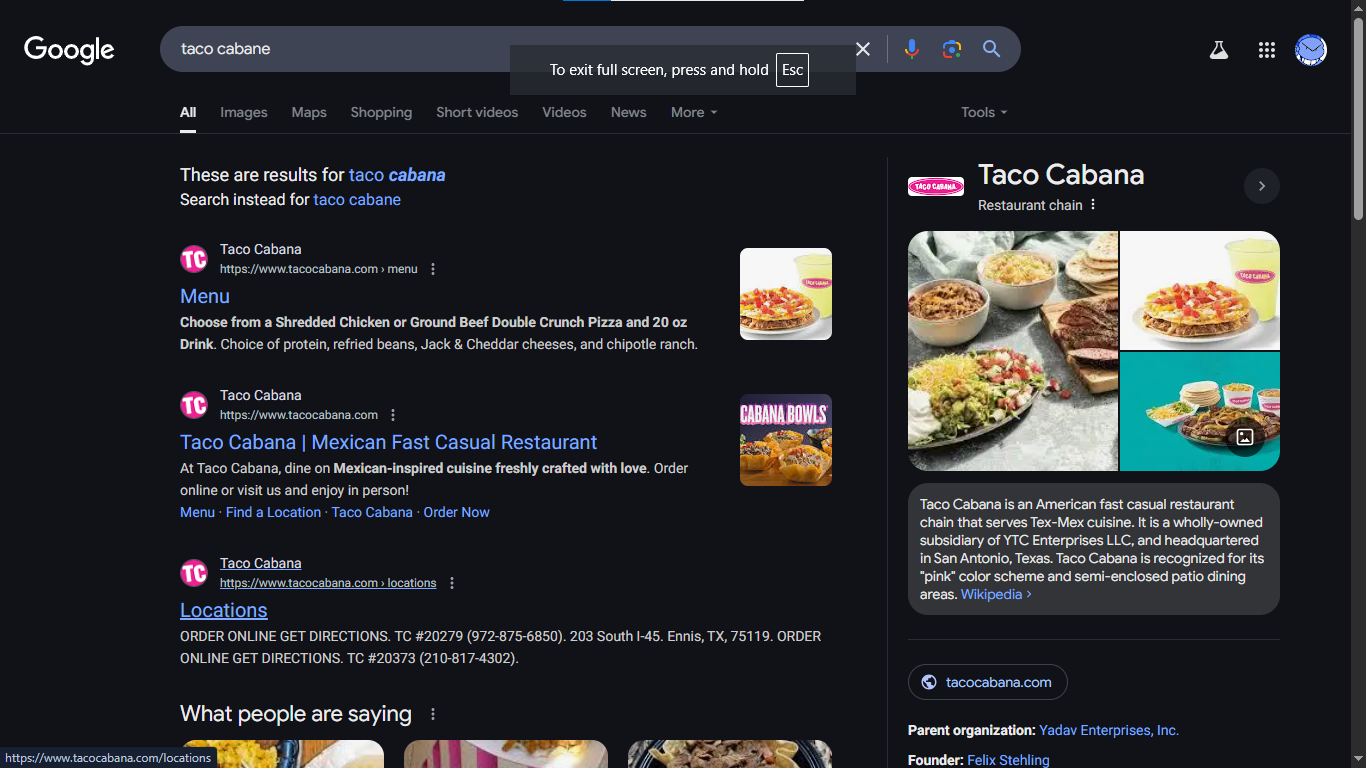Open options for Mexican Fast Casual result
This screenshot has width=1366, height=768.
(393, 415)
